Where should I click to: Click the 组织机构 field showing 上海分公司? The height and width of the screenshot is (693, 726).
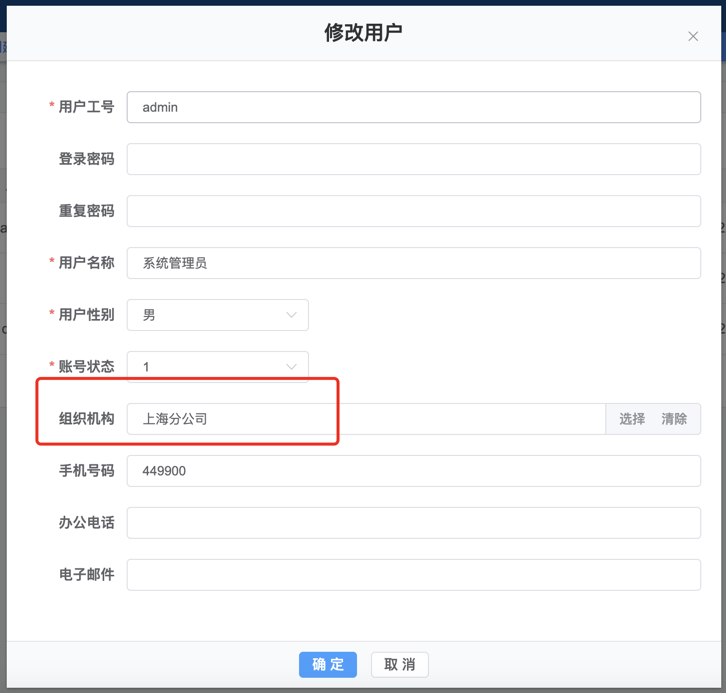tap(365, 419)
